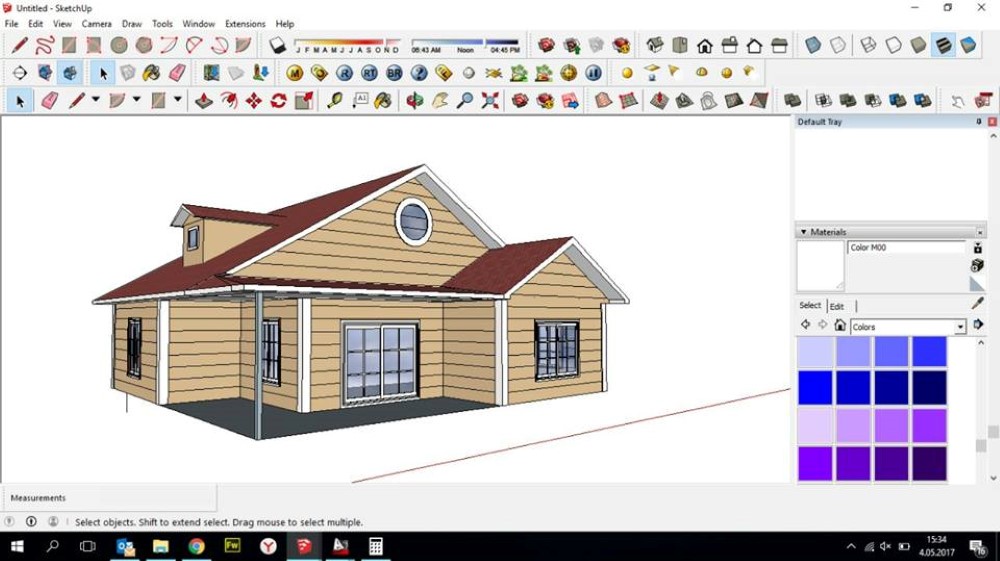Select the Circle drawing tool
Viewport: 1000px width, 561px height.
pyautogui.click(x=119, y=45)
